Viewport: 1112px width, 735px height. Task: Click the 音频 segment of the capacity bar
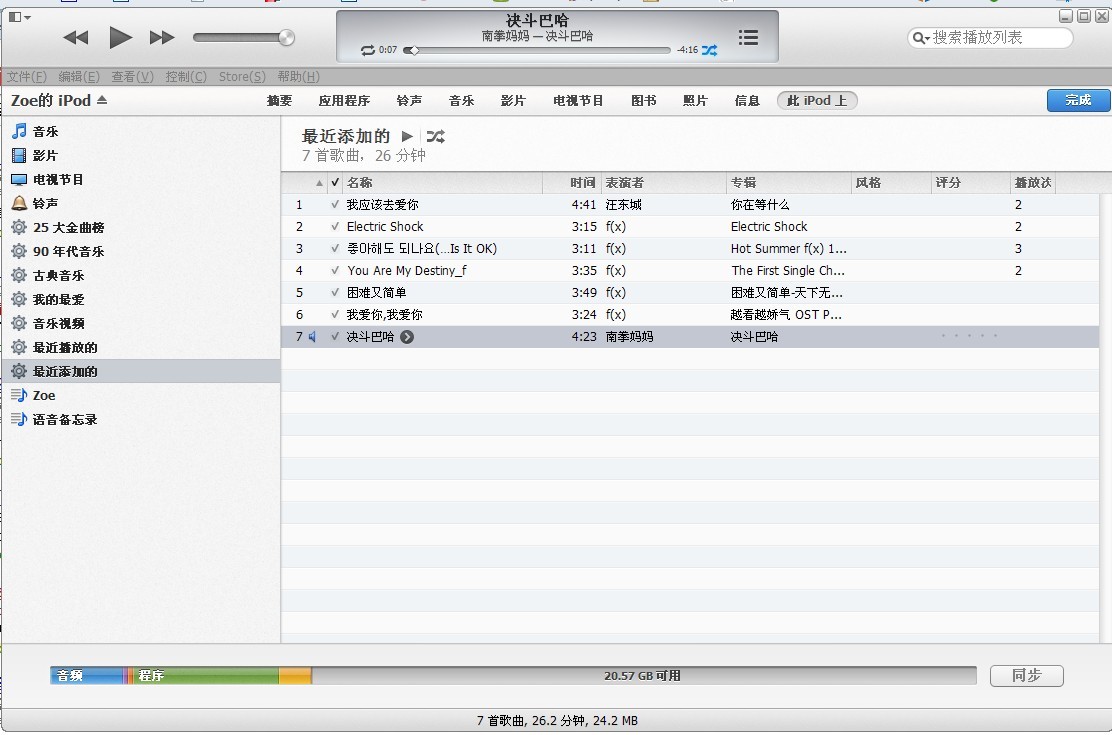[x=87, y=675]
